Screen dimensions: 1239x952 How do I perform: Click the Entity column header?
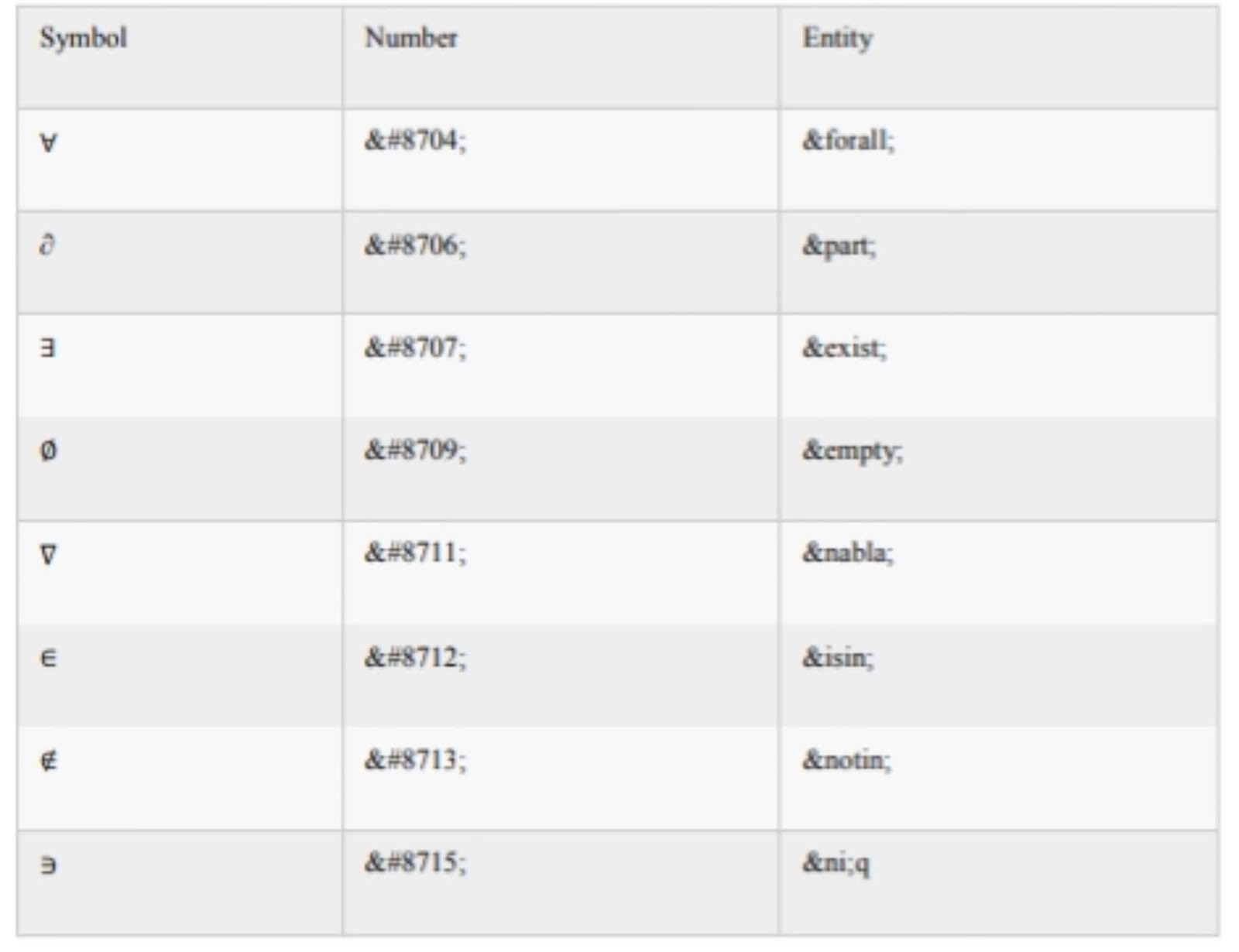[838, 38]
